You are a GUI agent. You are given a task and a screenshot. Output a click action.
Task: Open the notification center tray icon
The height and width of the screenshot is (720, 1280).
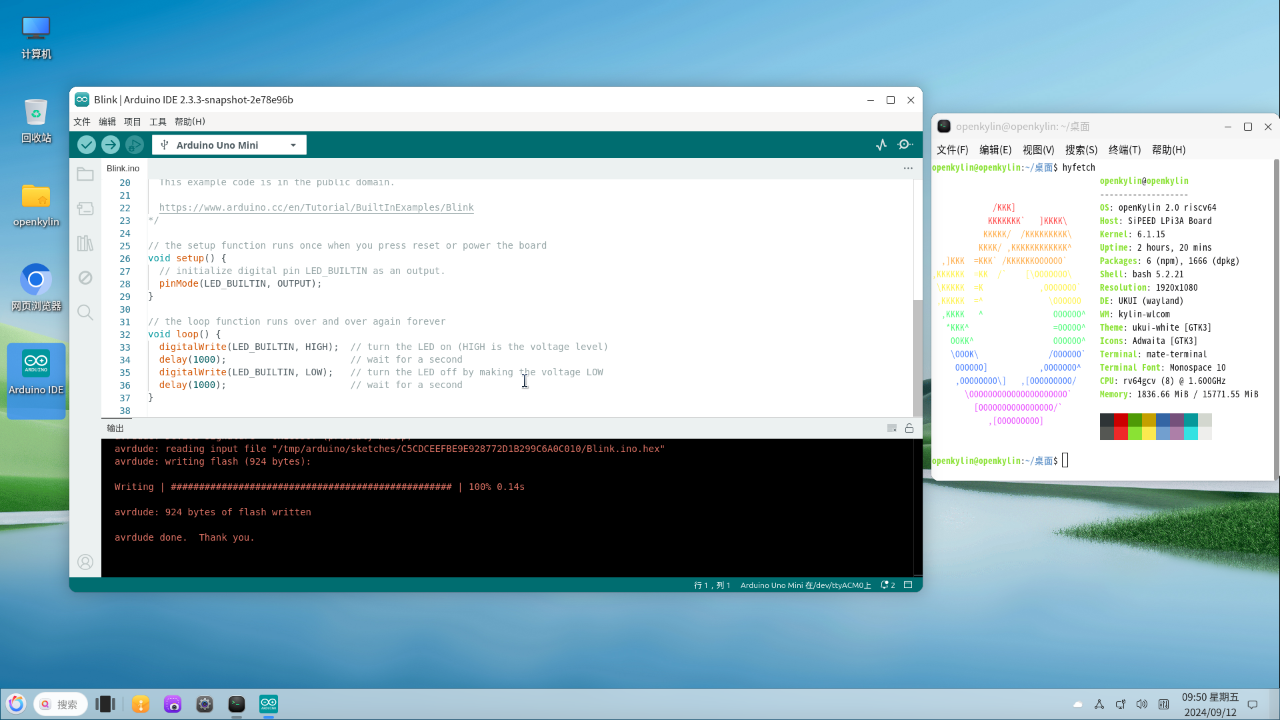click(1252, 704)
